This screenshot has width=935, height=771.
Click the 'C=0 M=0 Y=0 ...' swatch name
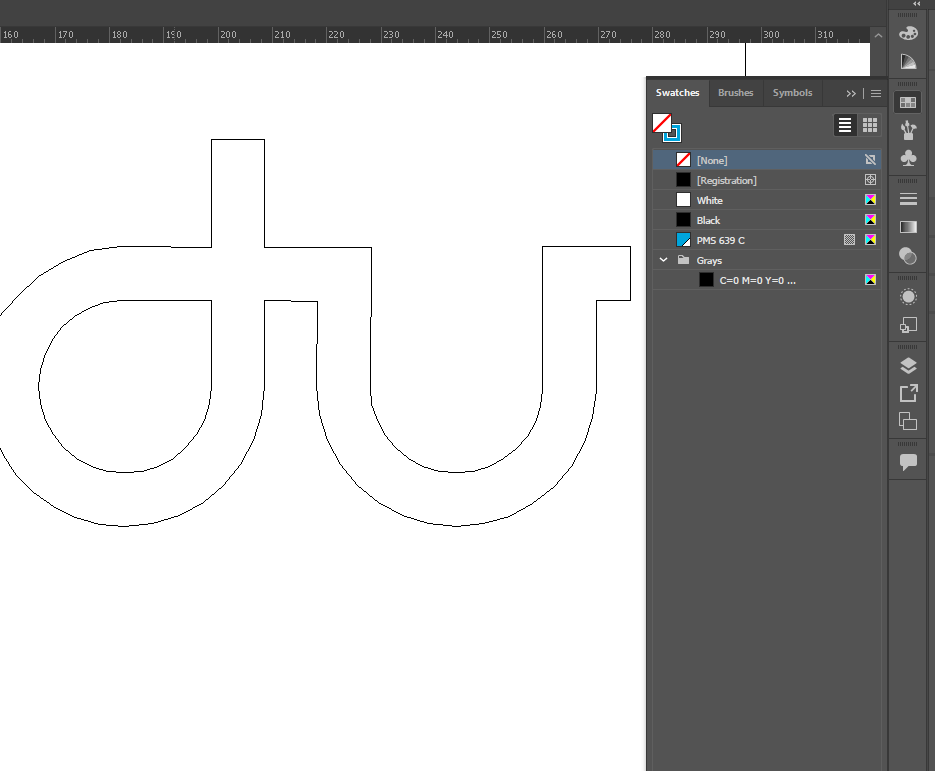pos(757,280)
